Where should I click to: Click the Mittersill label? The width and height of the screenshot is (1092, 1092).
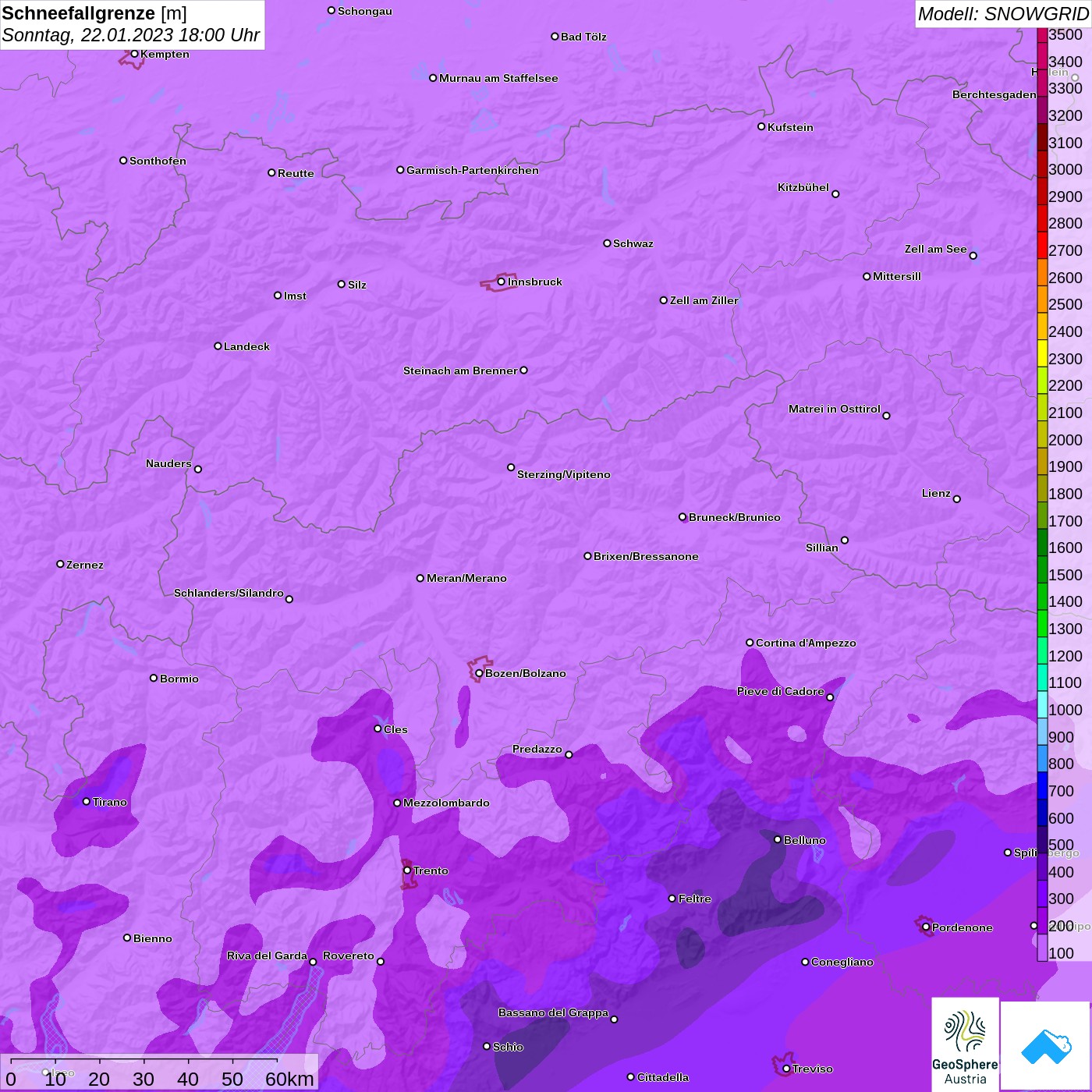pos(897,276)
